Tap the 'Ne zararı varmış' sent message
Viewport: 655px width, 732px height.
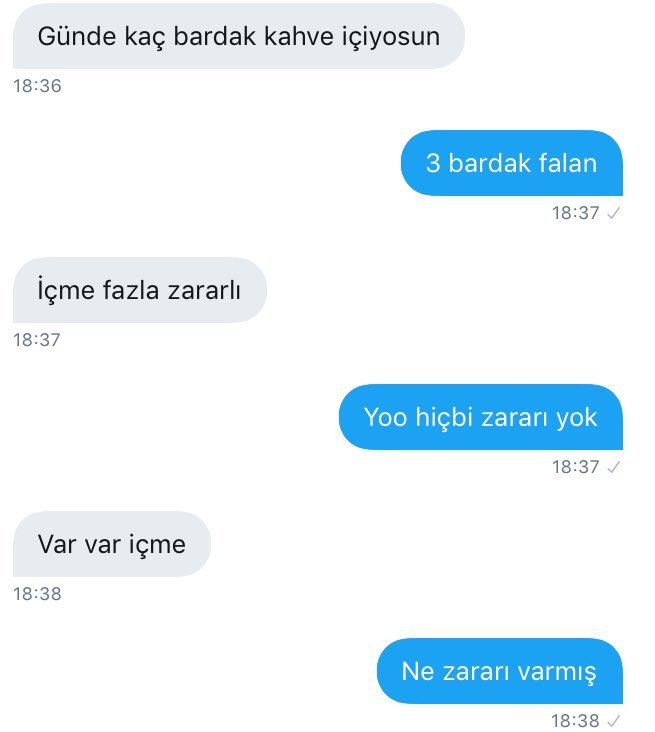(500, 671)
